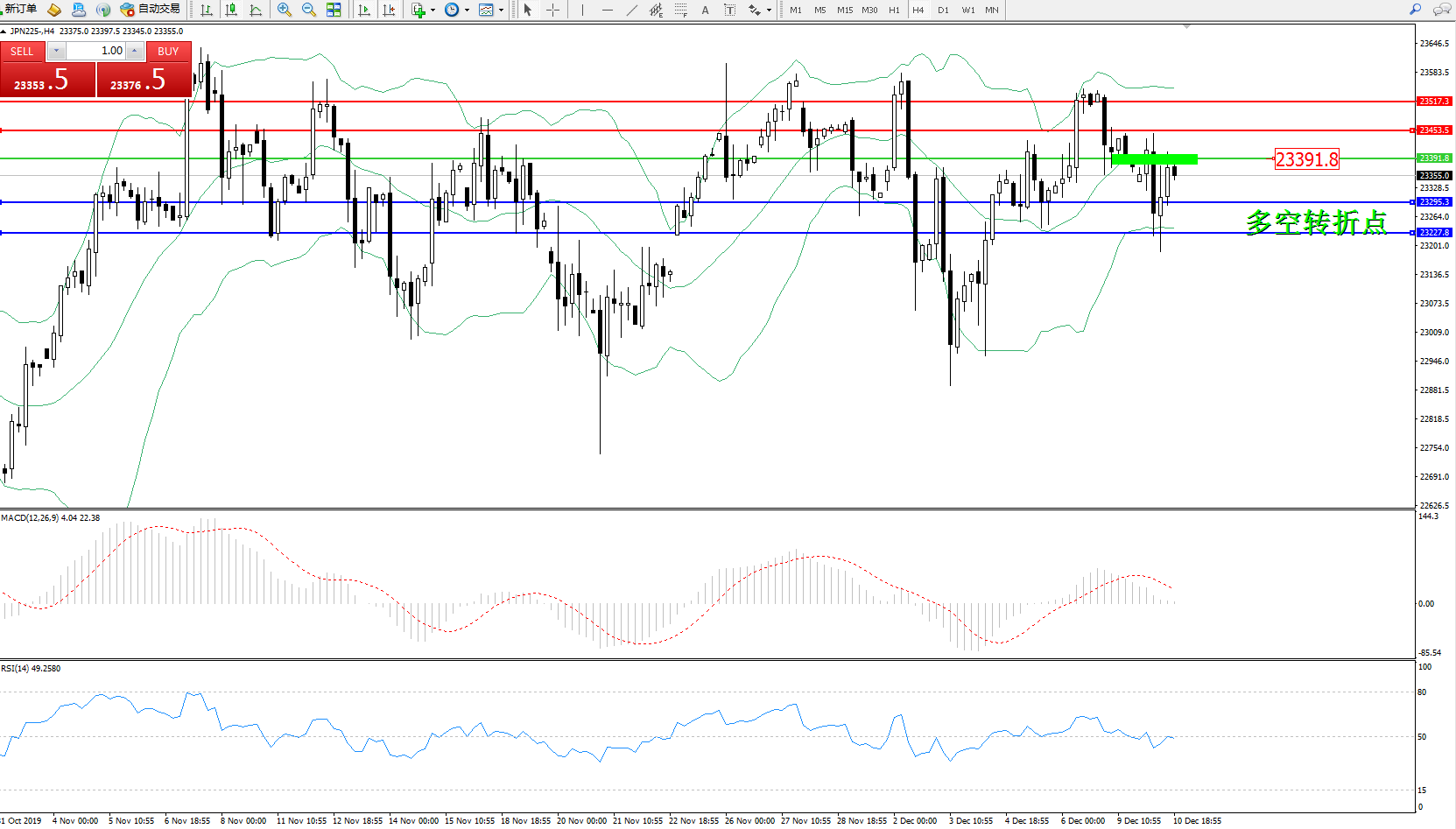Choose the horizontal line drawing tool
Screen dimensions: 1456x829
(608, 10)
